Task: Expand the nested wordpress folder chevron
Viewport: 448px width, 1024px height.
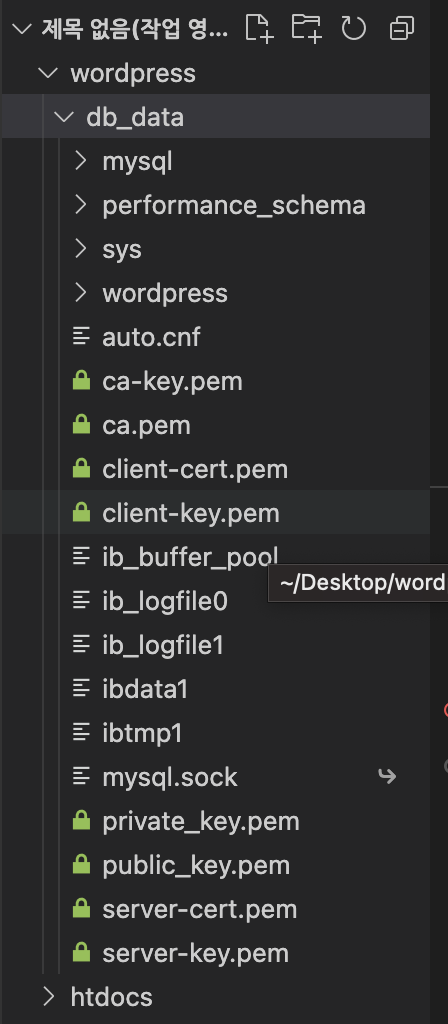Action: [80, 293]
